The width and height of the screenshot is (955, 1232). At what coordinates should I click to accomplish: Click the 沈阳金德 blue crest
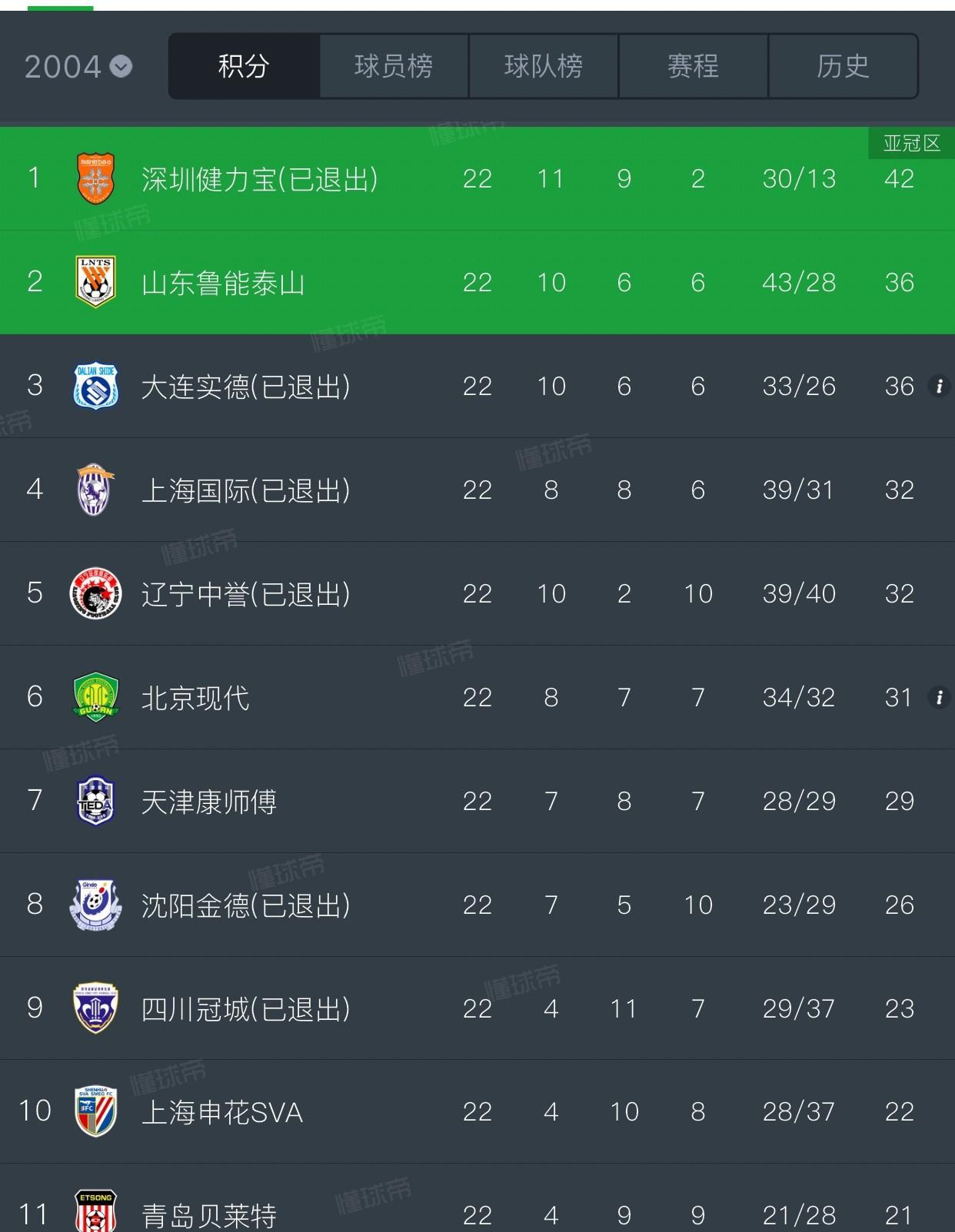pos(95,905)
